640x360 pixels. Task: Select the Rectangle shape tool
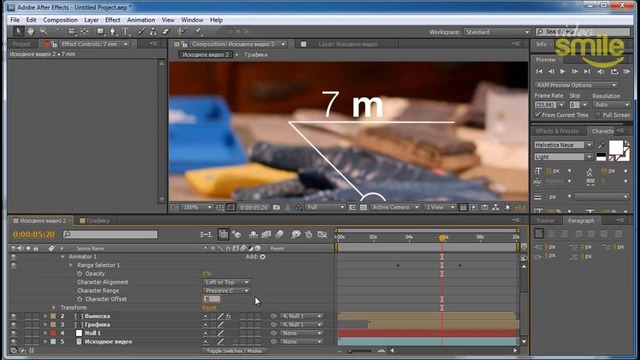(100, 31)
